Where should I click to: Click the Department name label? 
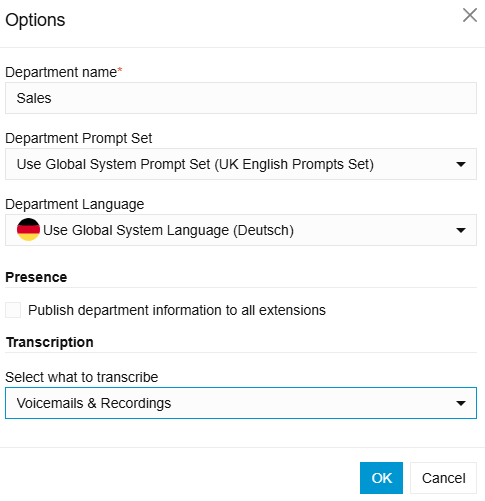[x=61, y=72]
